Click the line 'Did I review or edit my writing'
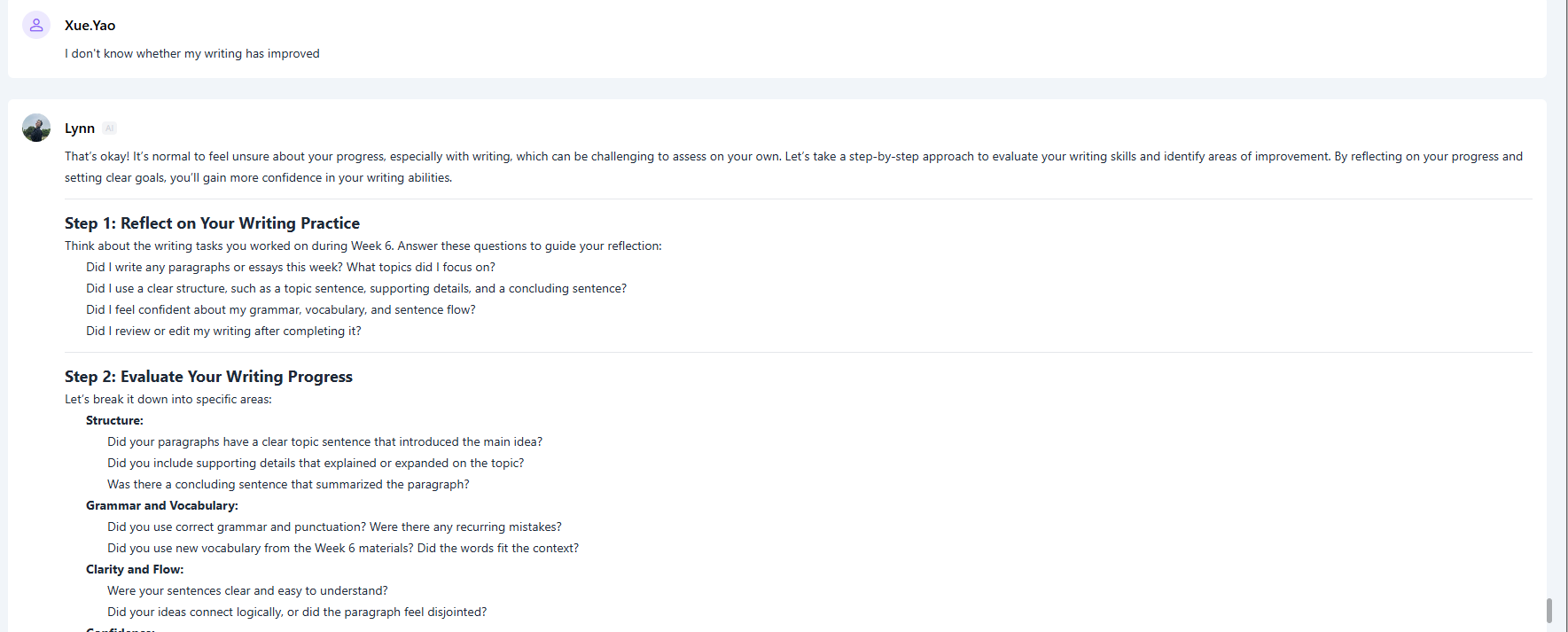The width and height of the screenshot is (1568, 632). click(223, 331)
